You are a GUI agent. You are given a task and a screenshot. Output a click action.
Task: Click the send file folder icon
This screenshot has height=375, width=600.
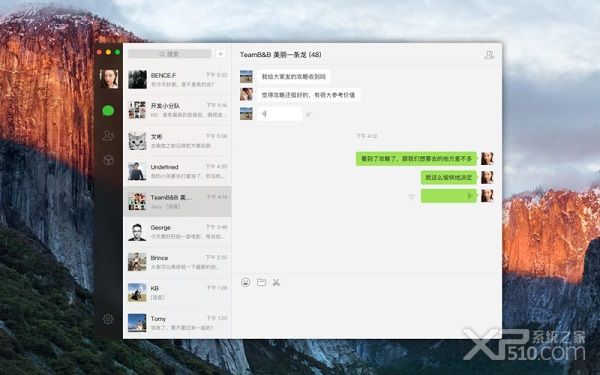(261, 282)
